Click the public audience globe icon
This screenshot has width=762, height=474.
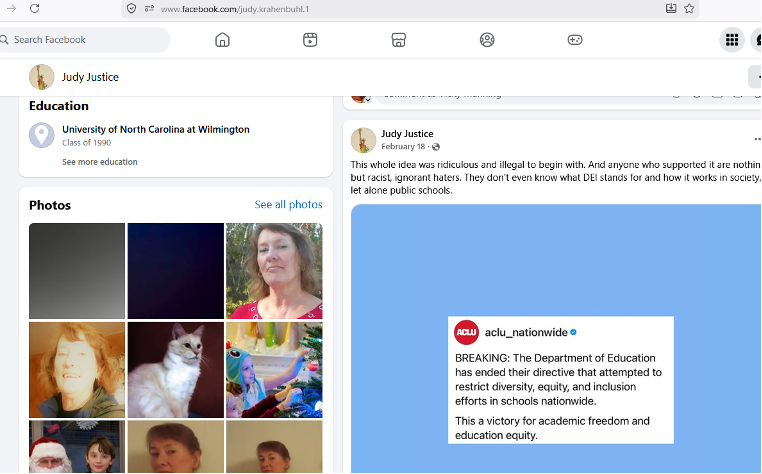click(436, 147)
